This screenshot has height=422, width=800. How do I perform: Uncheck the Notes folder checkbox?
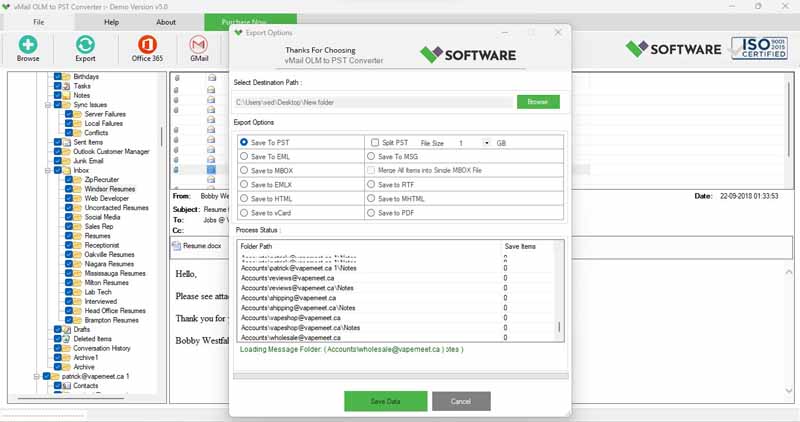pos(58,95)
